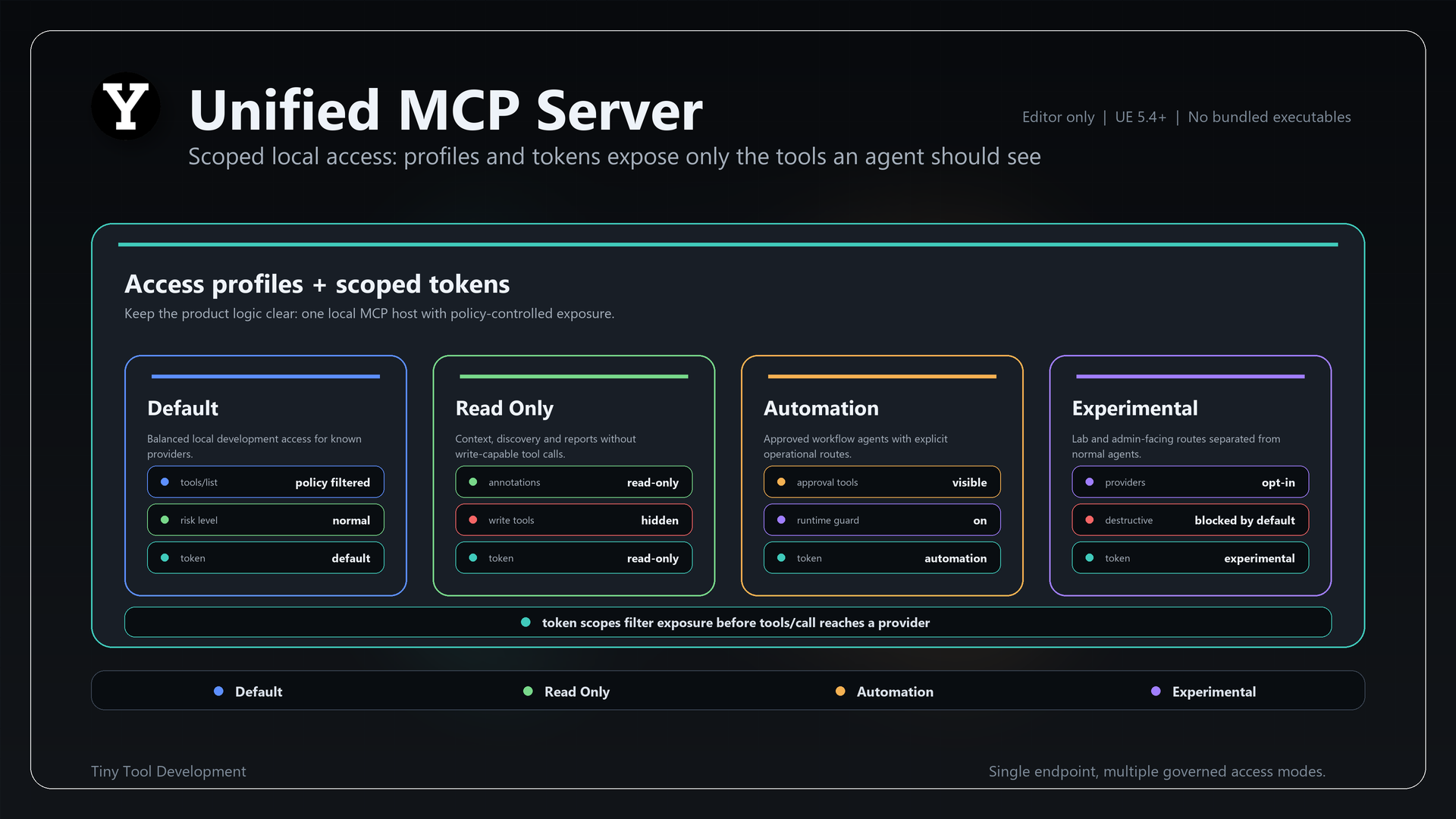Select the destructive blocked by default row
The height and width of the screenshot is (819, 1456).
coord(1191,520)
